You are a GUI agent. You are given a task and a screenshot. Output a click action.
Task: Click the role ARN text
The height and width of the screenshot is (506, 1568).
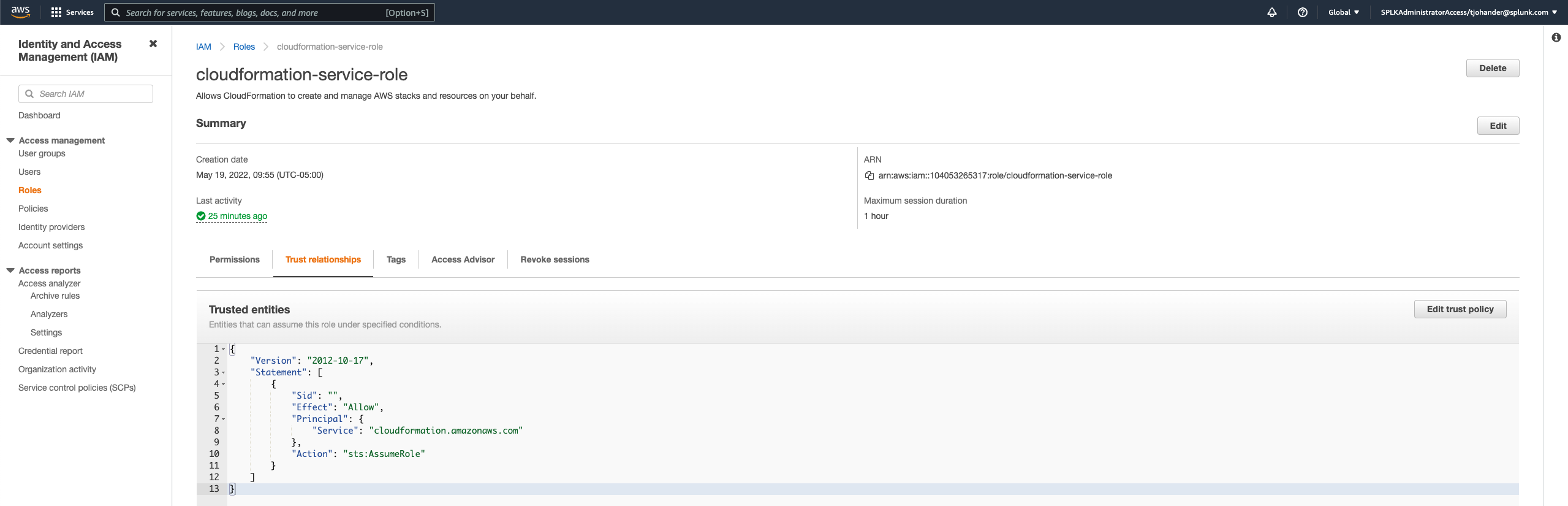[x=995, y=175]
